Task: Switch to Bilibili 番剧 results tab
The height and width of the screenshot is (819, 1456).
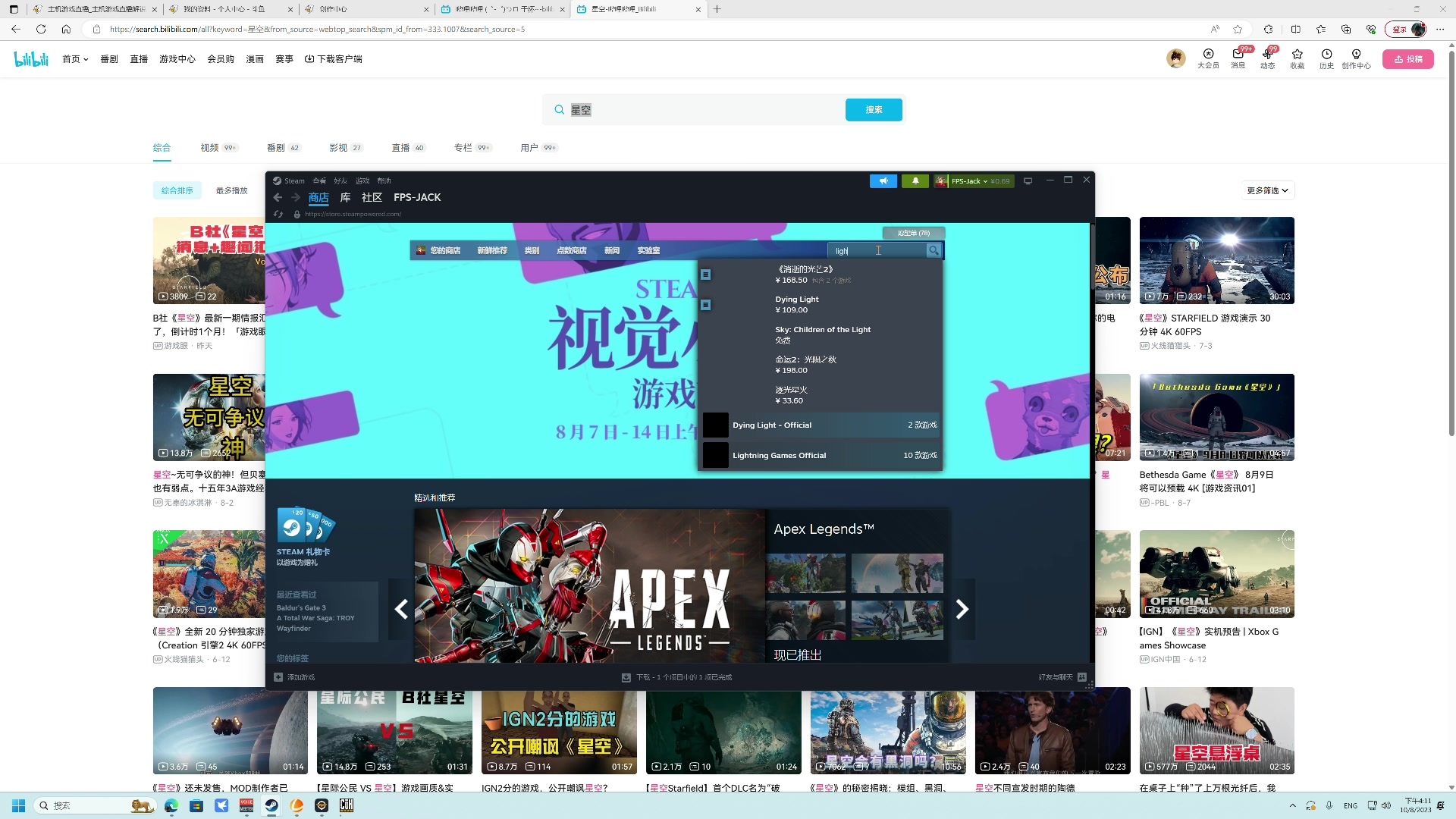Action: (x=284, y=148)
